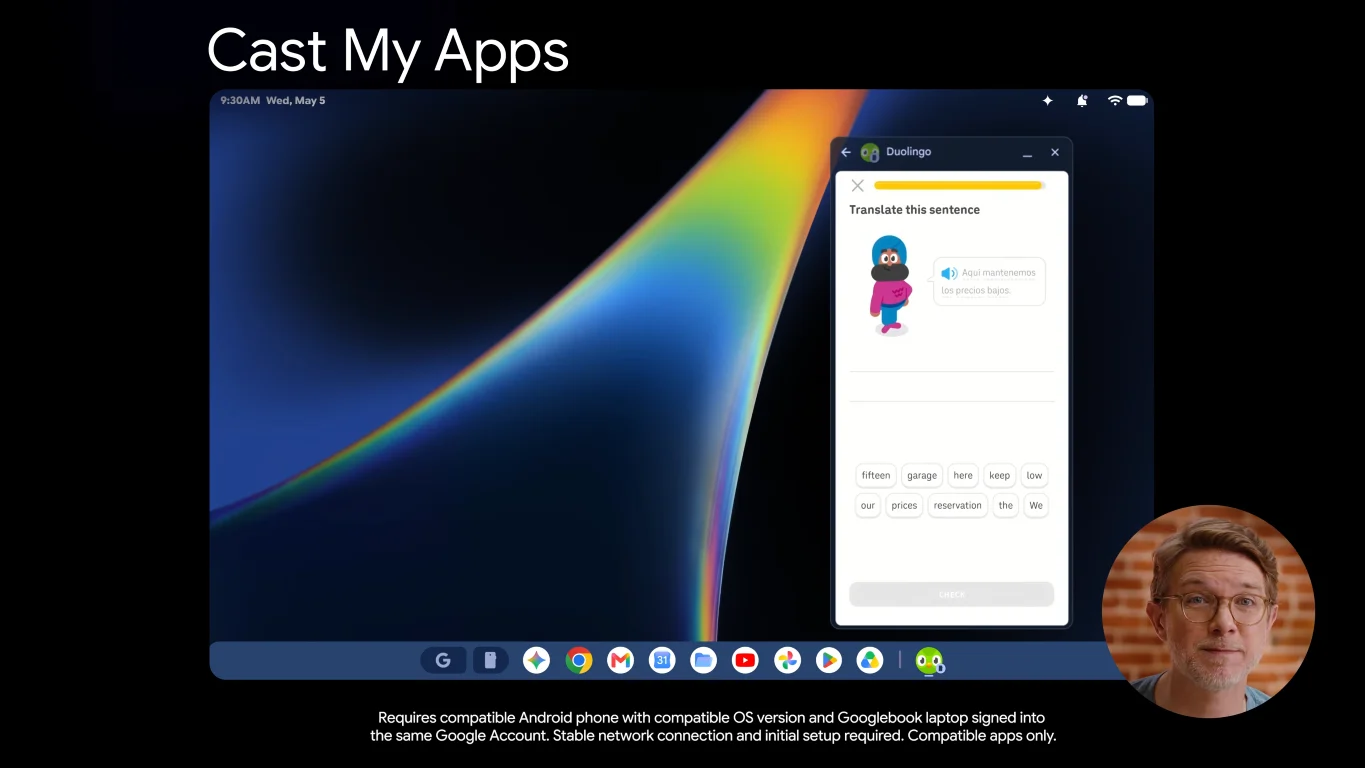
Task: Click the Gemini sparkle icon in status bar
Action: coord(1048,100)
